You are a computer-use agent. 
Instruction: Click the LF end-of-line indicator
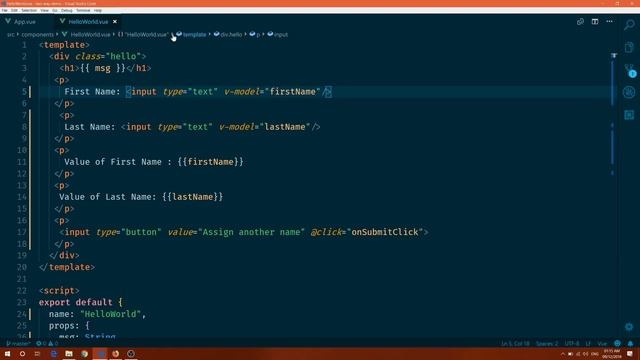click(x=588, y=344)
